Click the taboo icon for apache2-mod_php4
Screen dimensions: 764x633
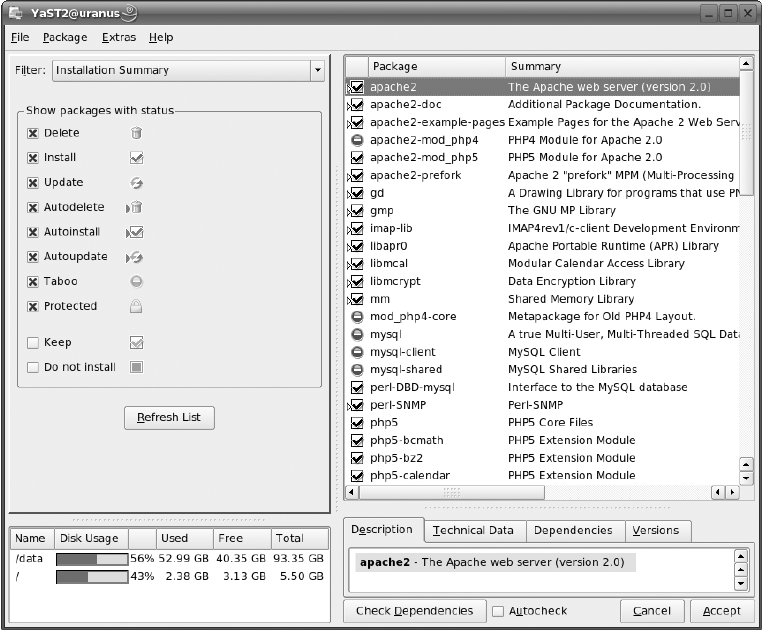[357, 140]
